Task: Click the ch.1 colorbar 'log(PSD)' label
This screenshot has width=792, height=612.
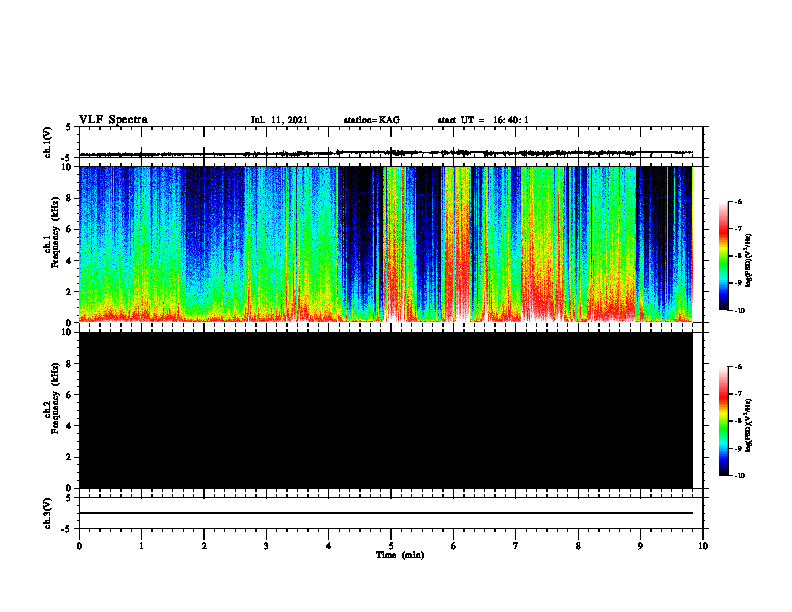Action: [x=749, y=261]
